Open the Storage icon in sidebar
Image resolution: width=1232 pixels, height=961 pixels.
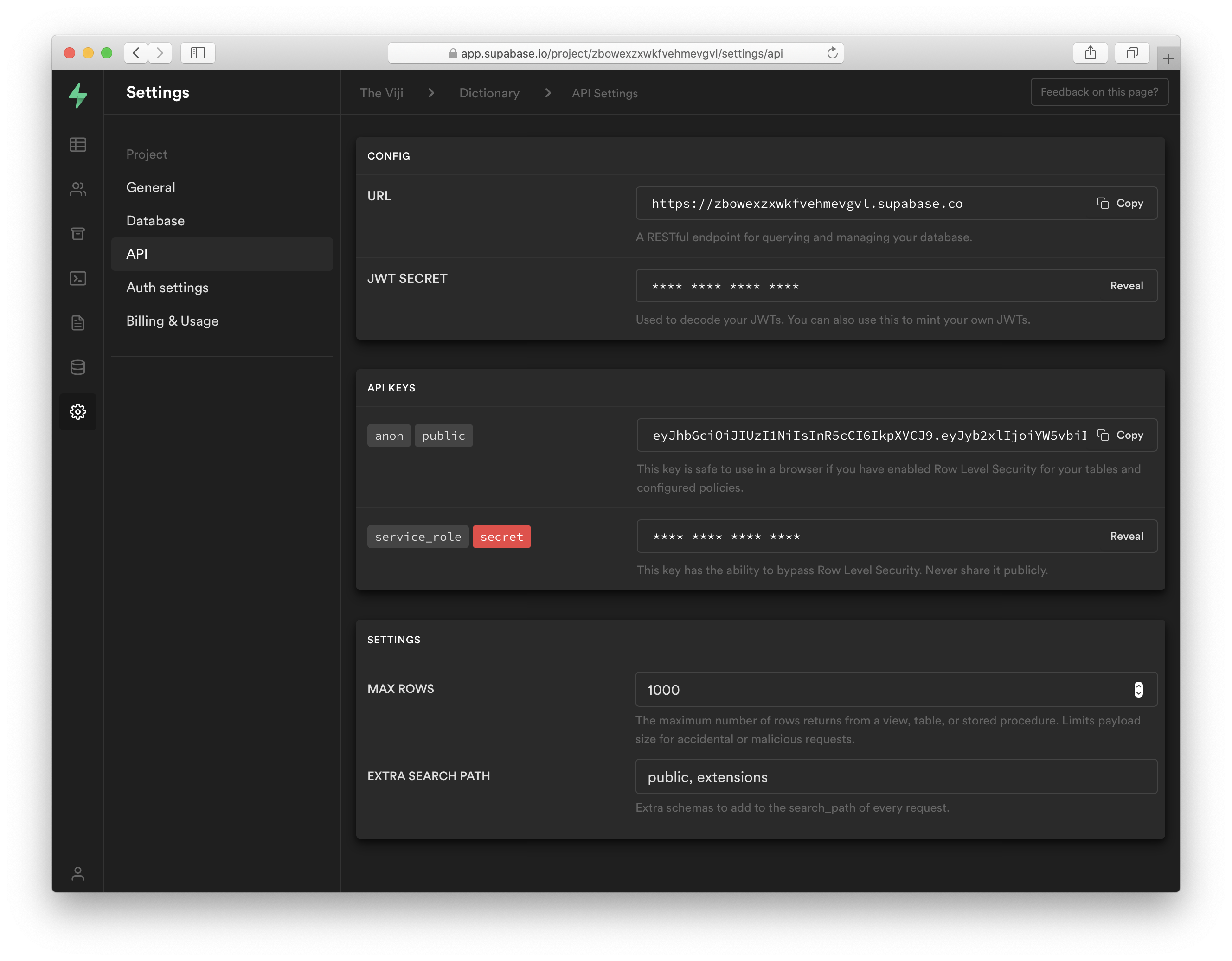point(78,233)
